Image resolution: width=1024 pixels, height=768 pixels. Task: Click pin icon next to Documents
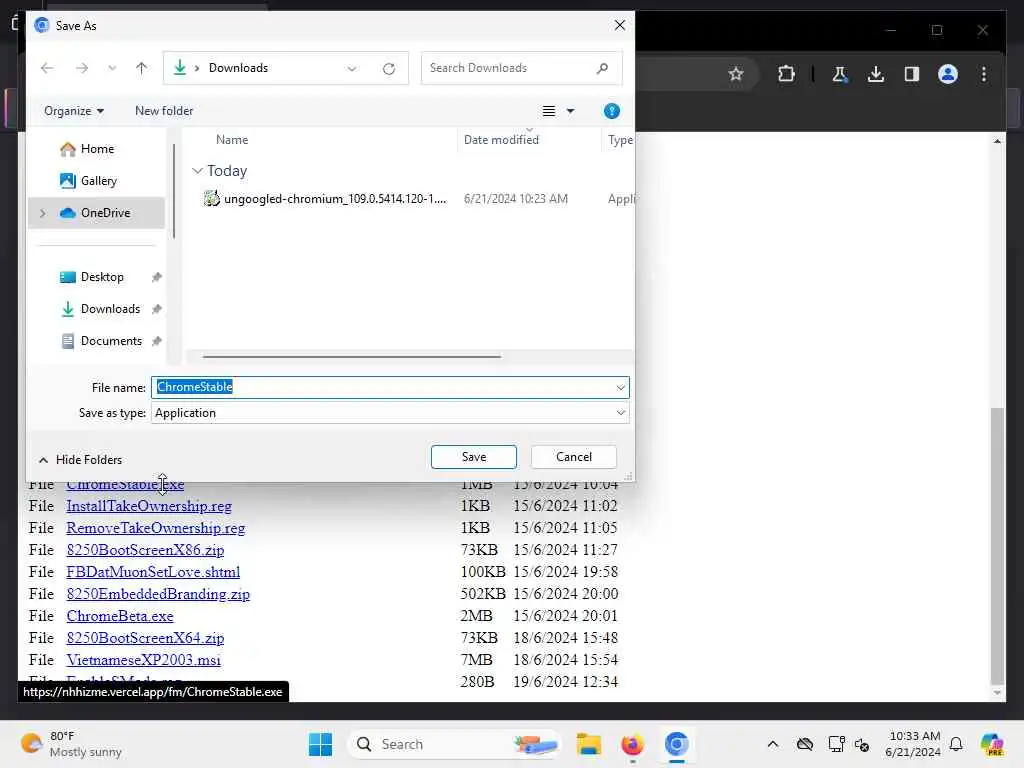pos(157,341)
